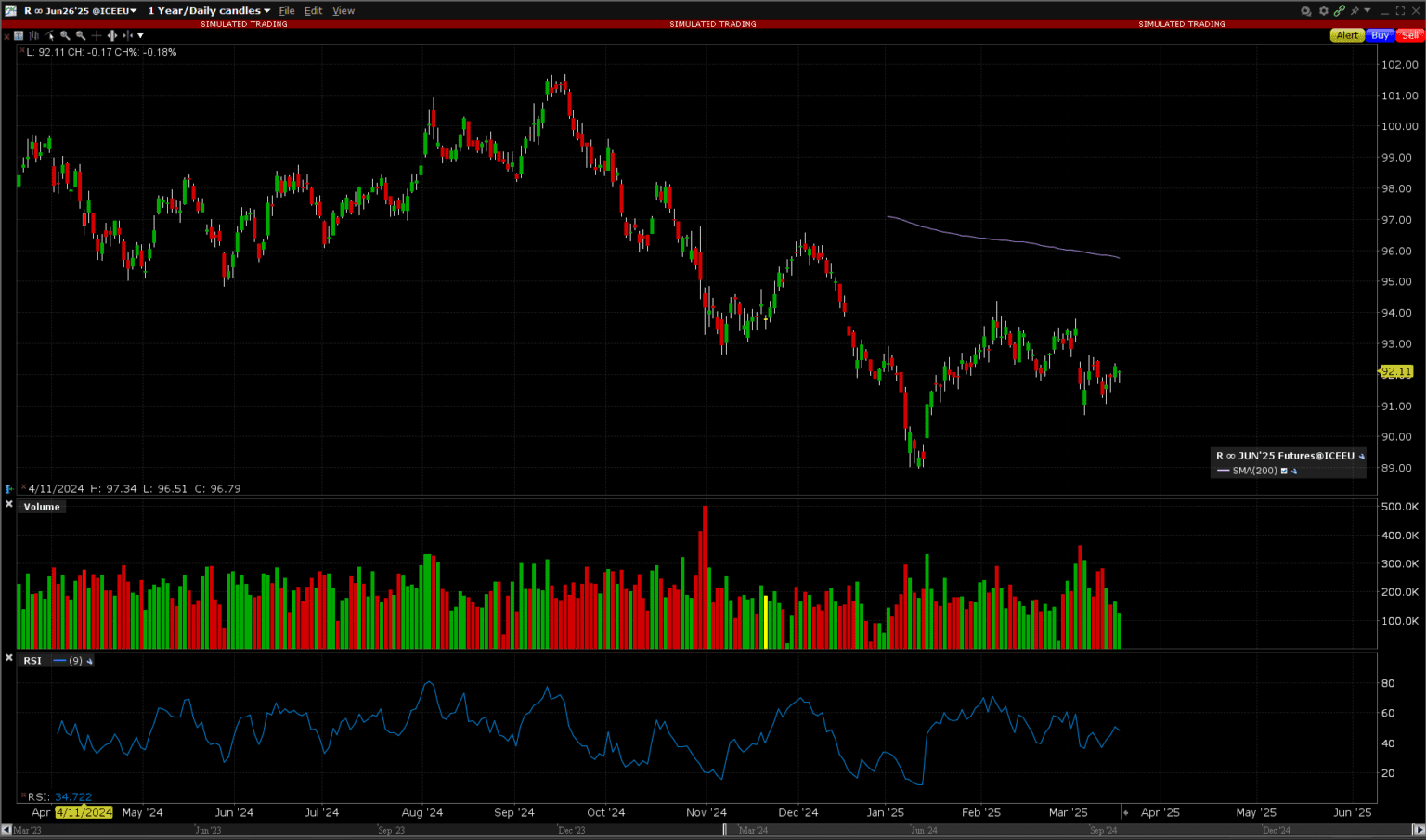Screen dimensions: 1426x840
Task: Activate the crosshair tool
Action: 97,35
